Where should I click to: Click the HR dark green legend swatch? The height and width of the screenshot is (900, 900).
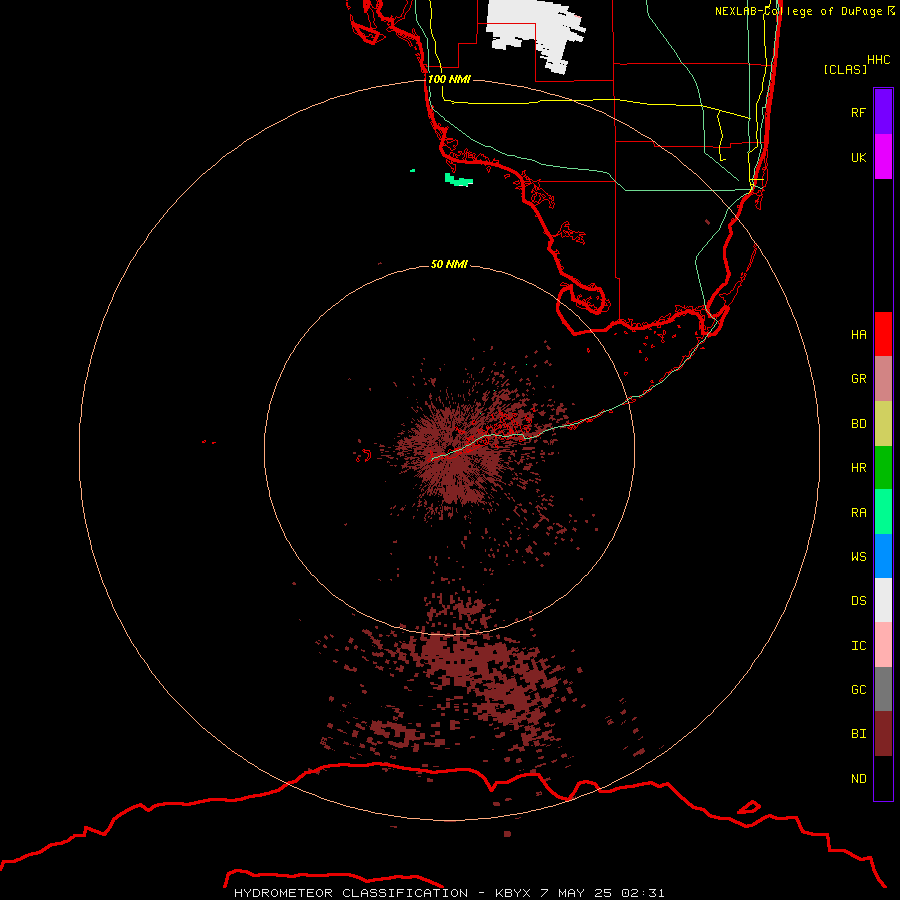click(883, 468)
